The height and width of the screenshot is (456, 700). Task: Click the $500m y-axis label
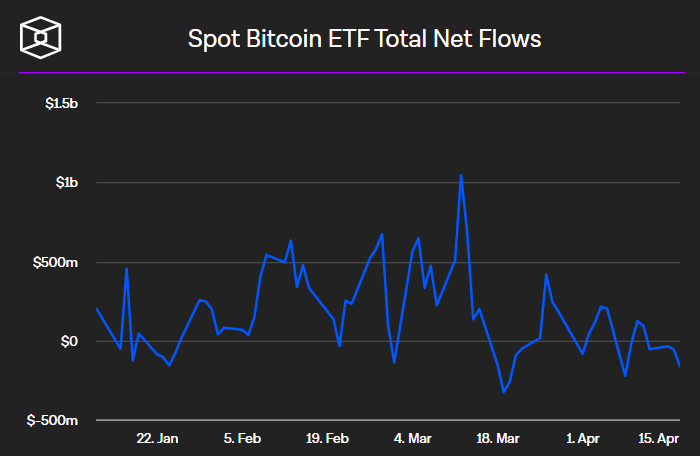click(x=55, y=262)
